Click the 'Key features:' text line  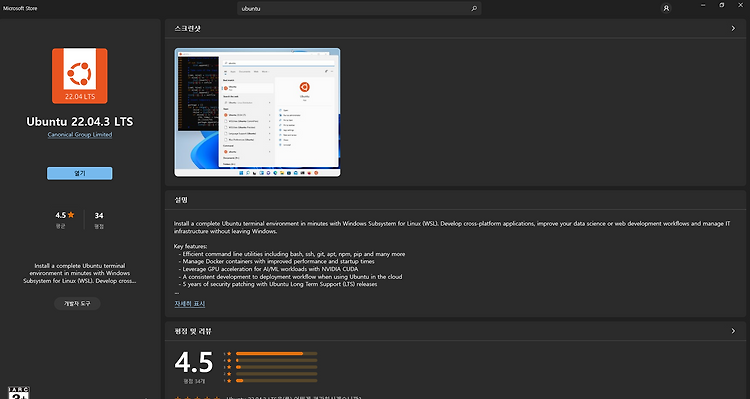190,246
